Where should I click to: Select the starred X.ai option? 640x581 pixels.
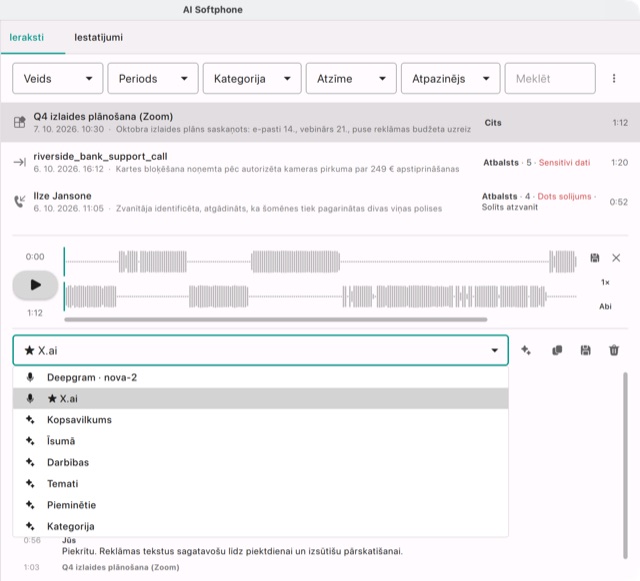260,398
